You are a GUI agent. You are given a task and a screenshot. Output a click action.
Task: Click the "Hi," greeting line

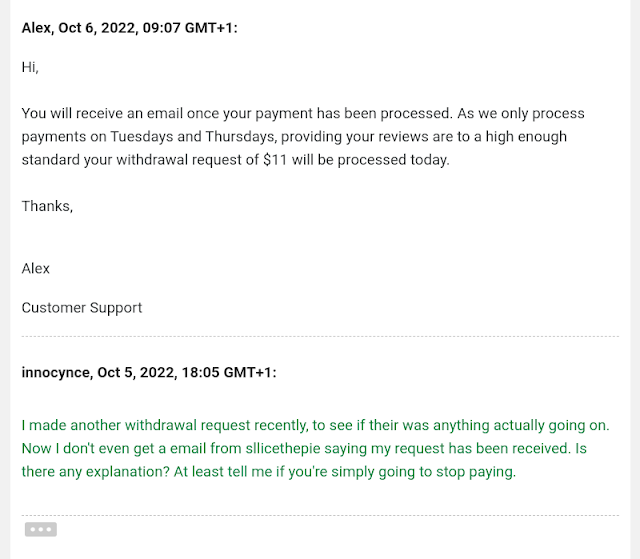[30, 67]
